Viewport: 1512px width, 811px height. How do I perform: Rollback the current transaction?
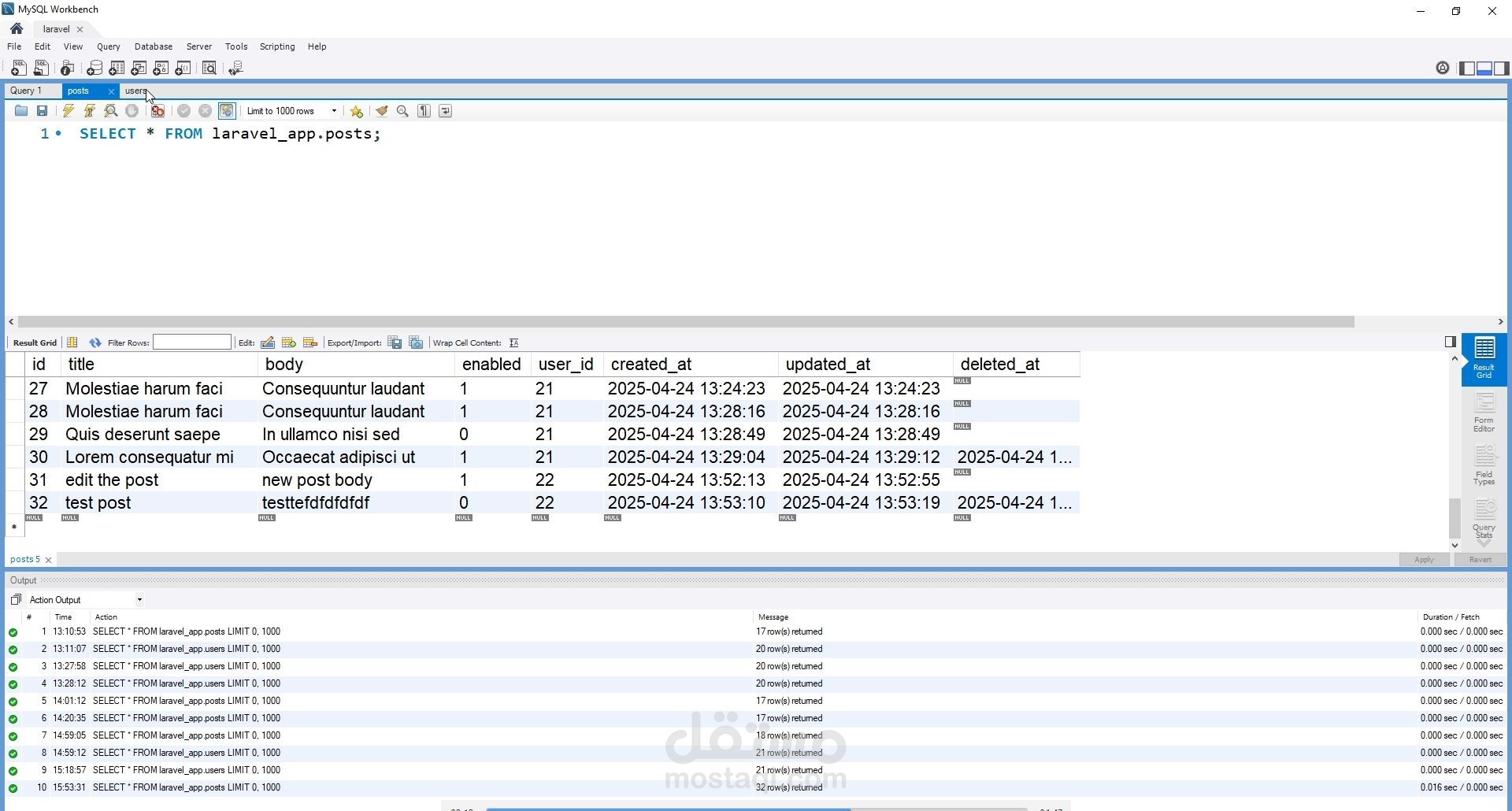coord(206,111)
